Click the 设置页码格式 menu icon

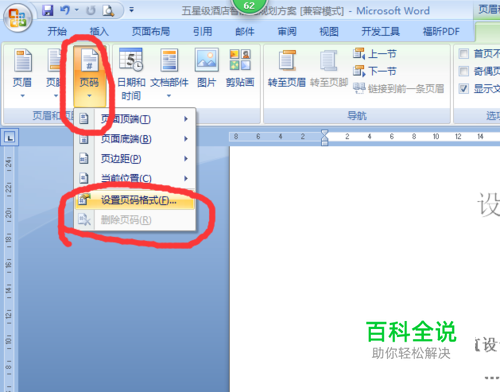pyautogui.click(x=84, y=200)
